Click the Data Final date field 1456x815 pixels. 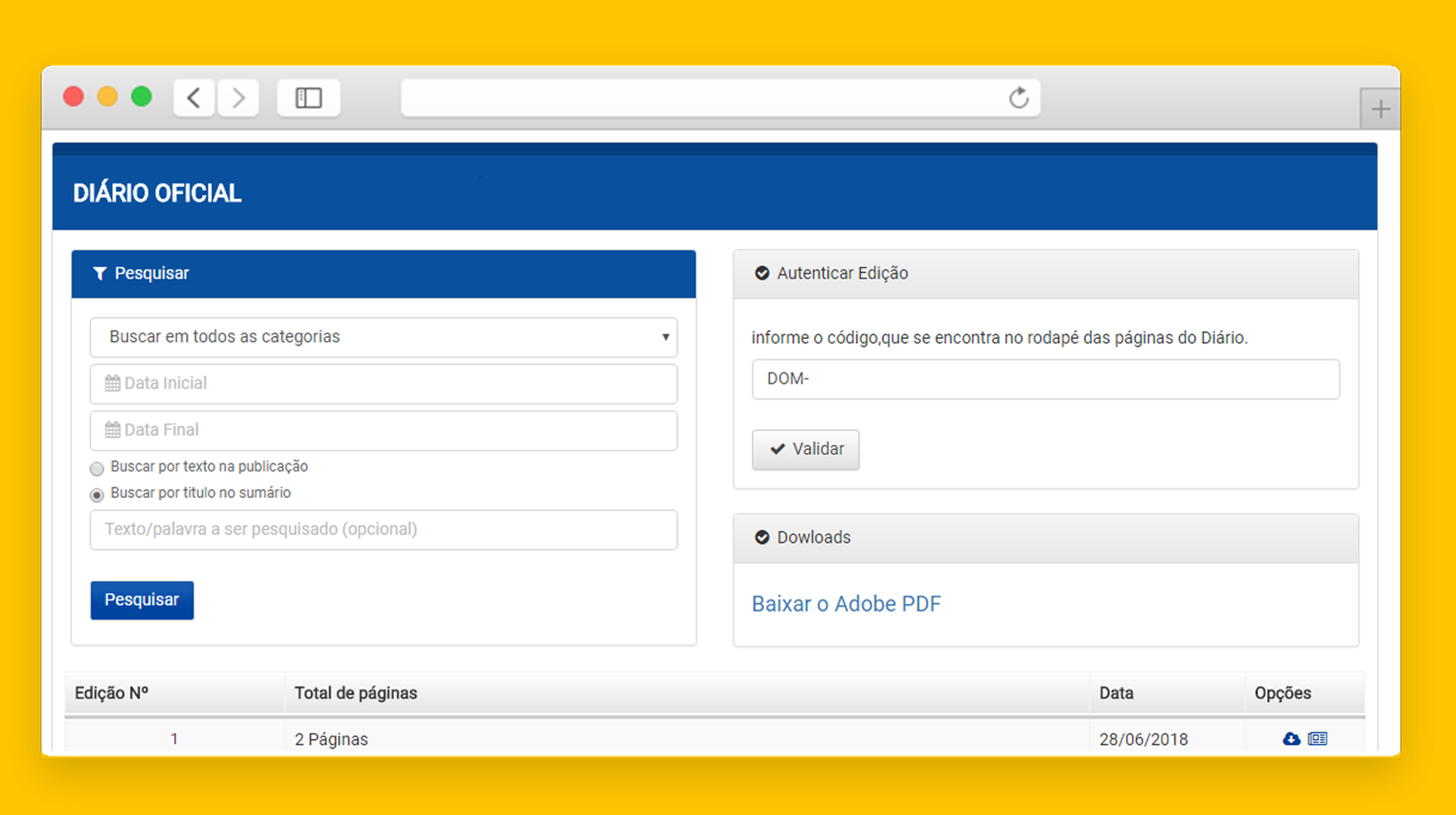click(x=383, y=430)
